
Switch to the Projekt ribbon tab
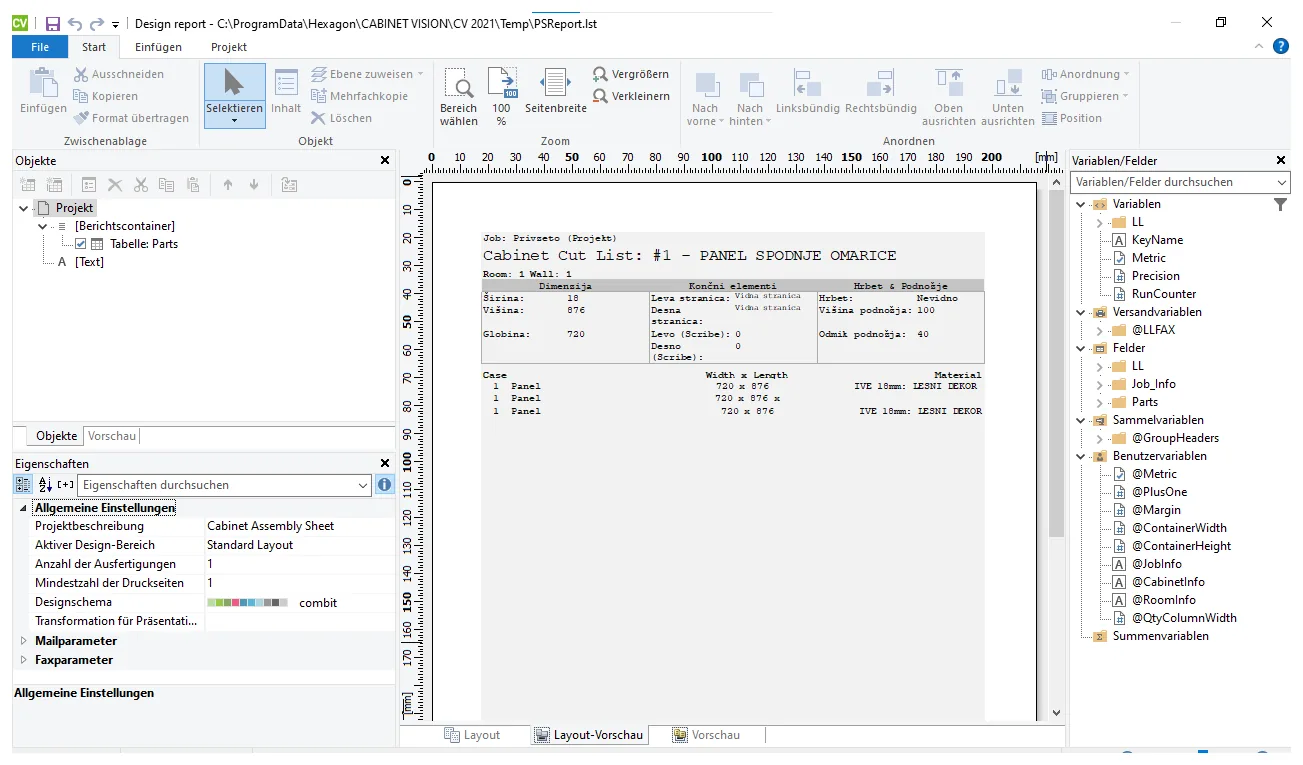tap(229, 47)
